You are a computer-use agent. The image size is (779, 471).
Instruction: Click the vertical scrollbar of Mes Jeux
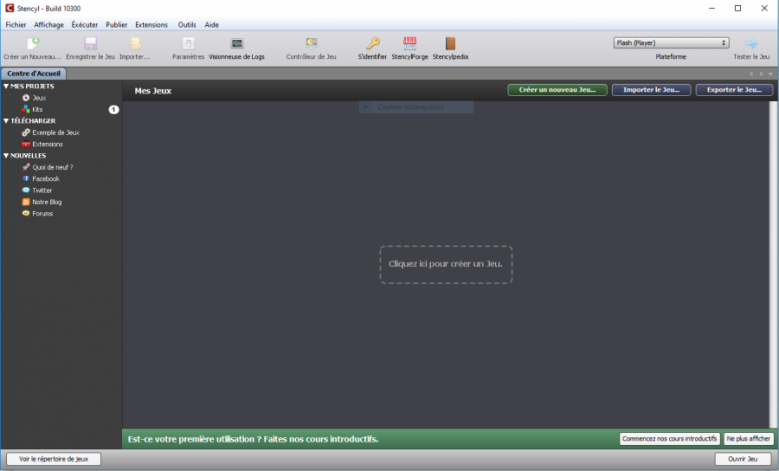(x=773, y=264)
